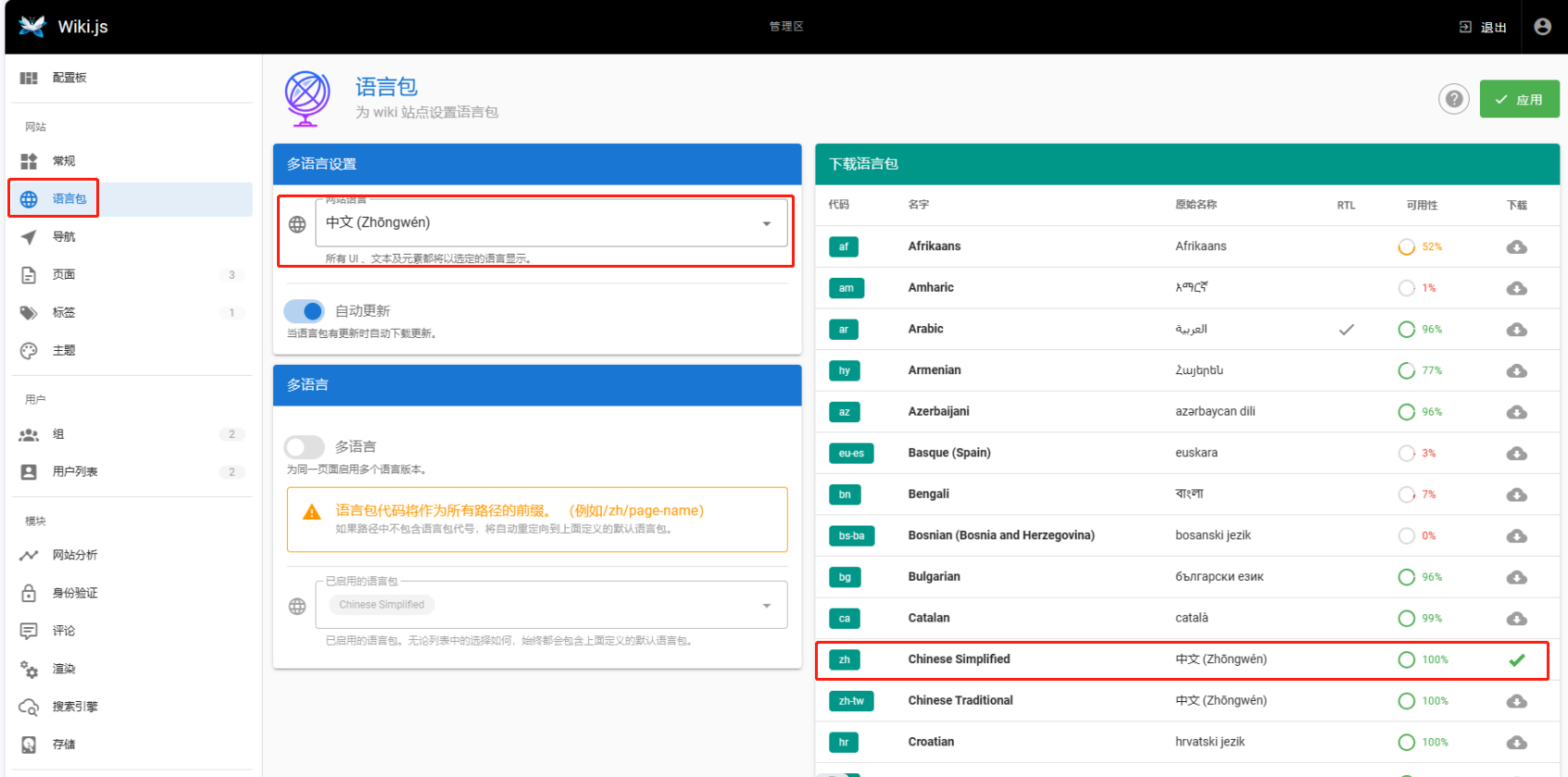Click the globe icon beside site language

[x=297, y=224]
